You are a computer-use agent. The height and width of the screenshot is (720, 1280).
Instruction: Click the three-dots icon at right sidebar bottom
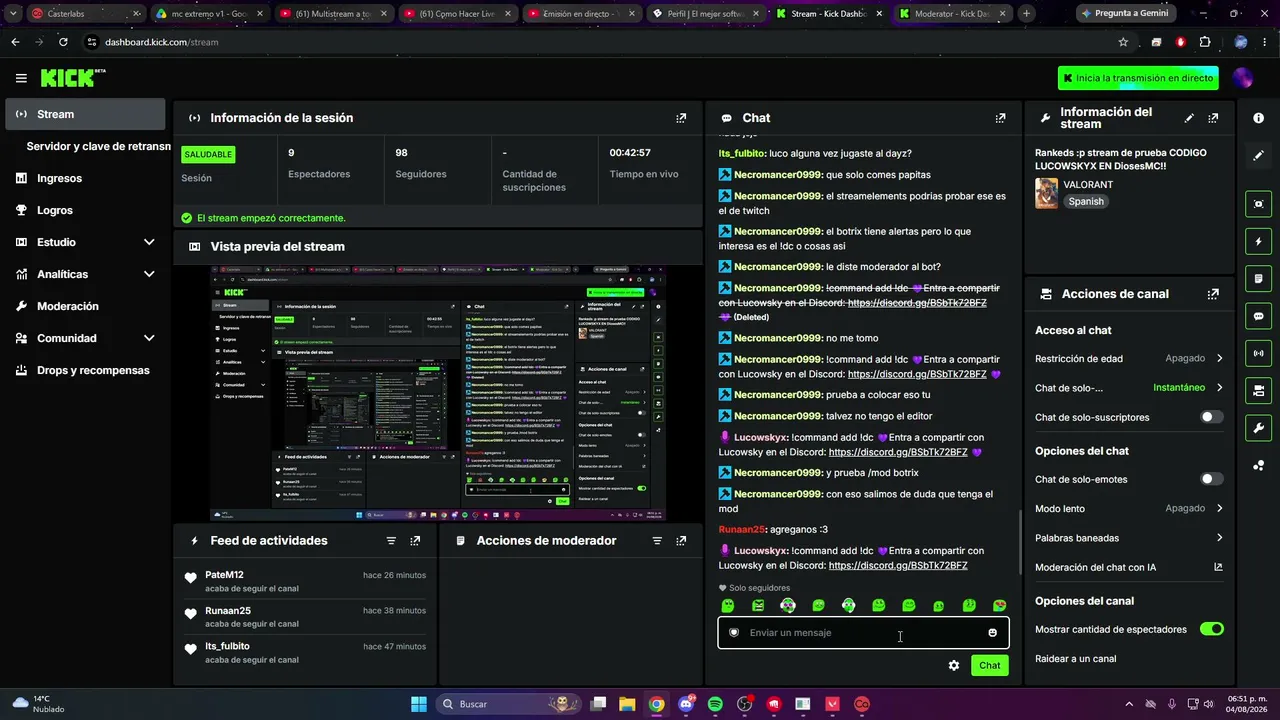[x=1258, y=465]
